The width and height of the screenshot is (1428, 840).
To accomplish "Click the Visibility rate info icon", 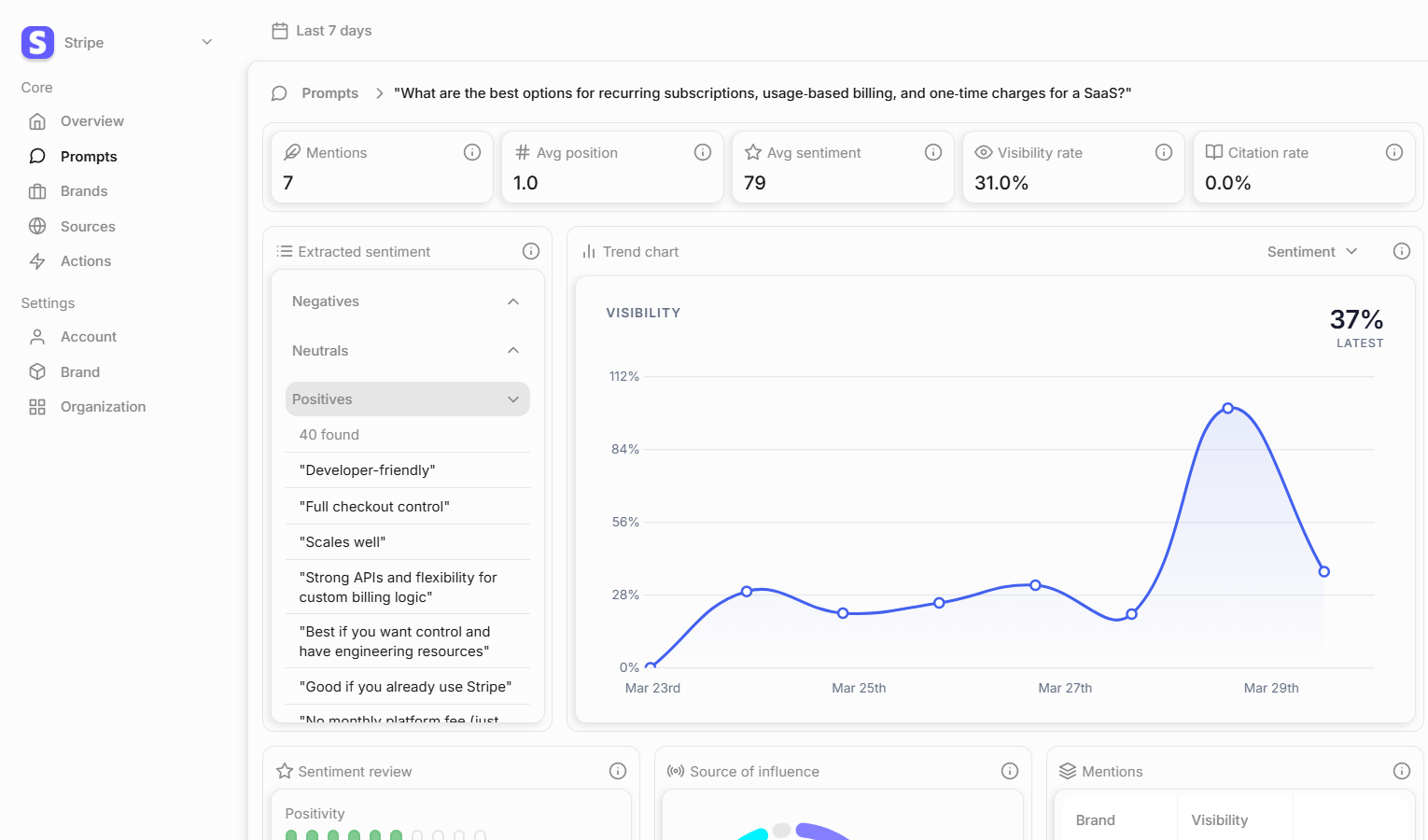I will pos(1164,151).
